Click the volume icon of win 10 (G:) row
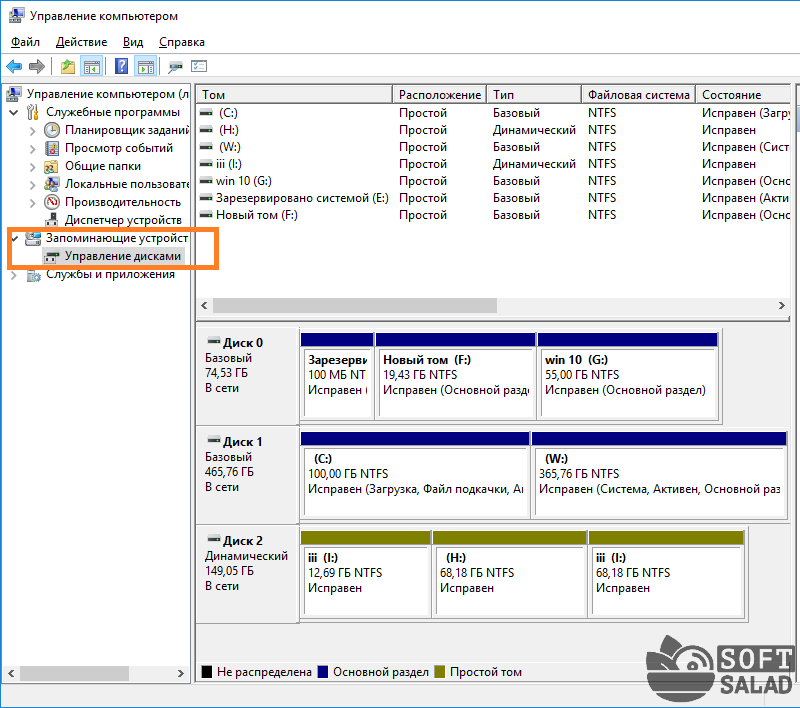This screenshot has height=708, width=800. click(x=206, y=181)
